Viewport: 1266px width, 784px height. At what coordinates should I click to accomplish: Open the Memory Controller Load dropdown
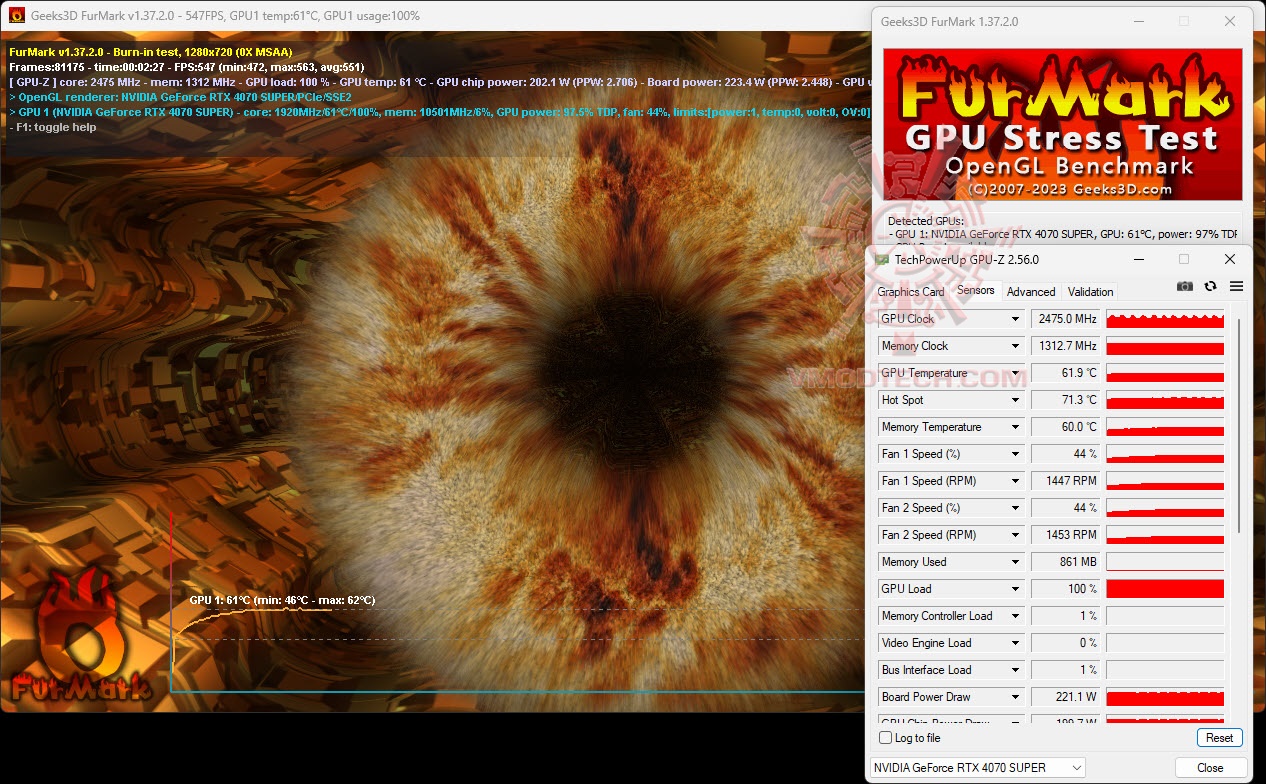(1016, 616)
